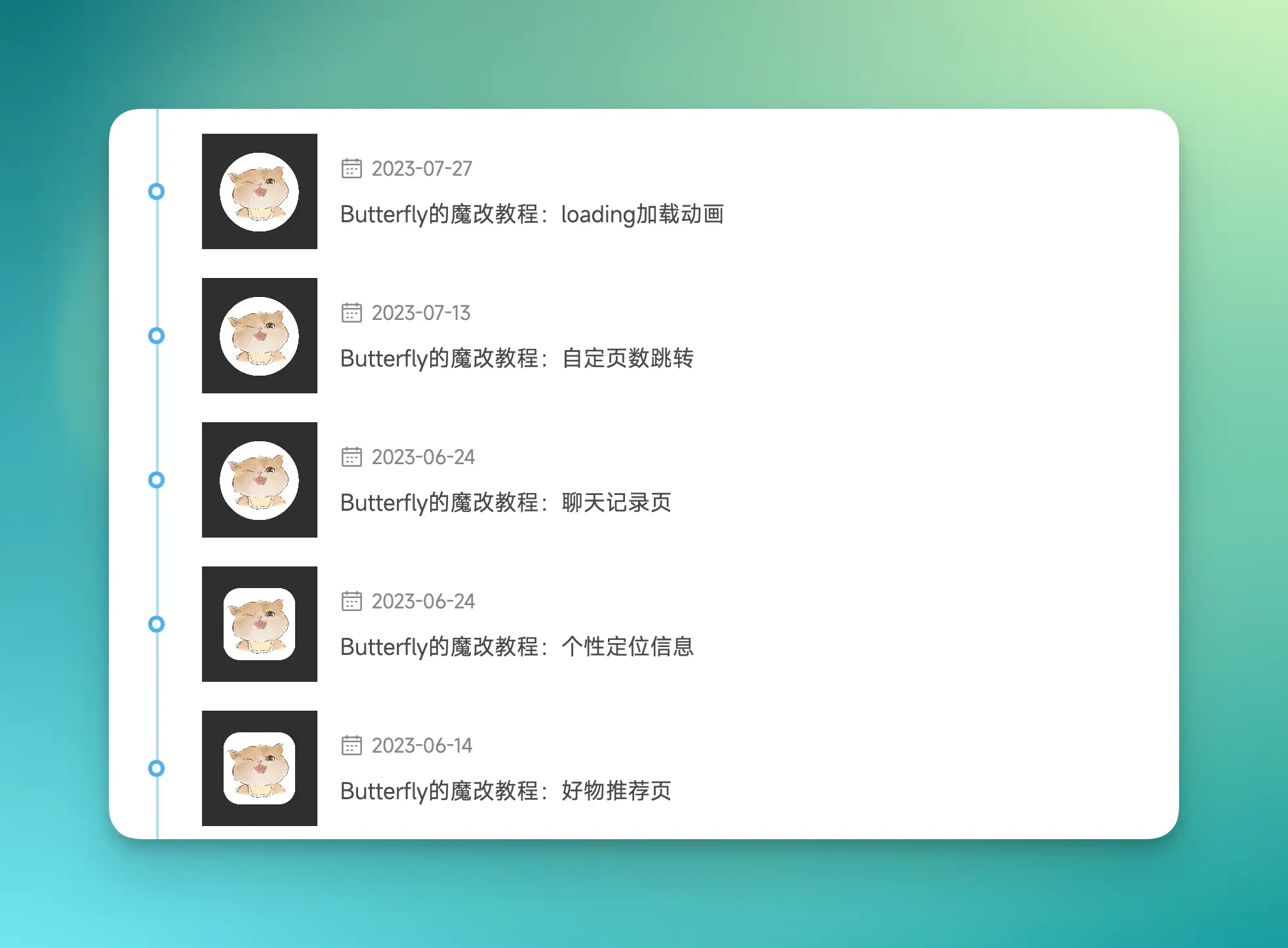Select timeline dot for the 聊天记录页 post

(156, 480)
